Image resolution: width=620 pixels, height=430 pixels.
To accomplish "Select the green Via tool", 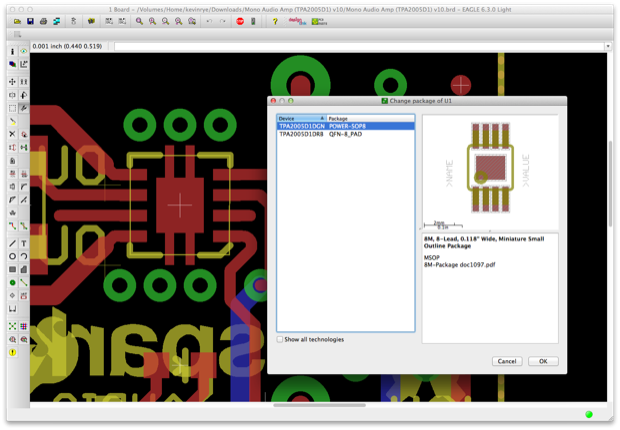I will (12, 282).
